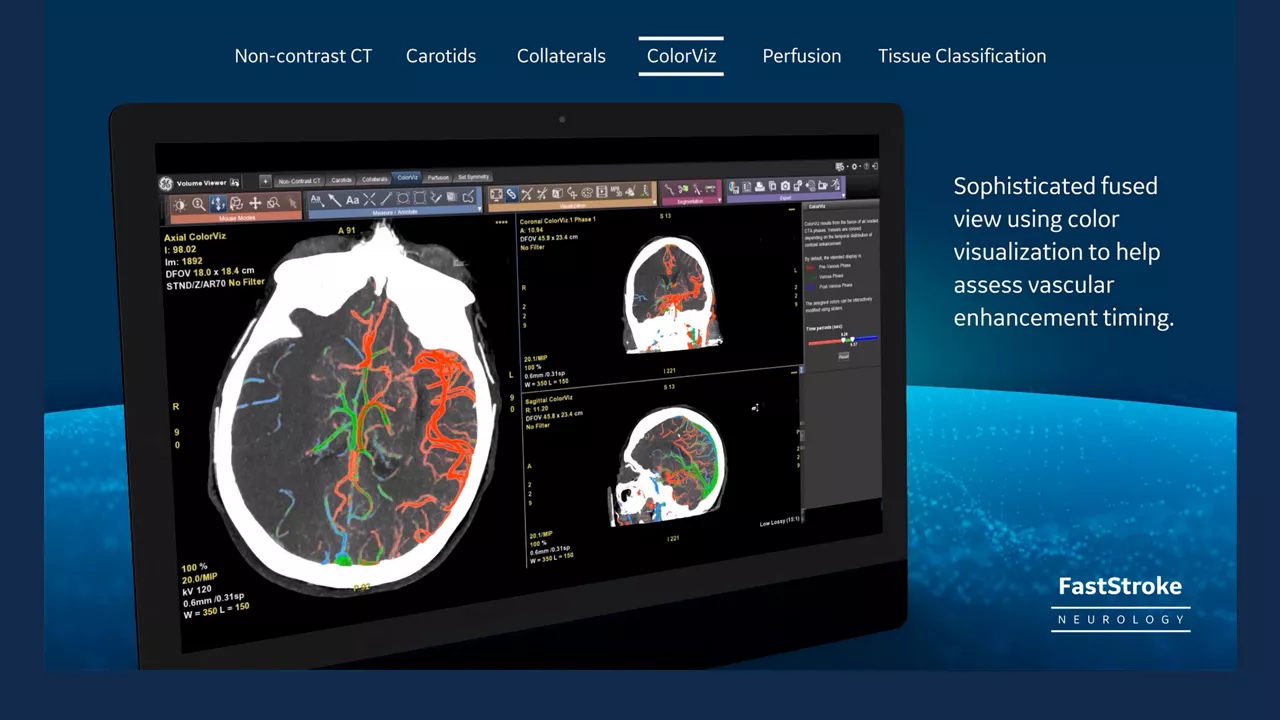
Task: Click the camera snapshot icon in Export
Action: (785, 186)
